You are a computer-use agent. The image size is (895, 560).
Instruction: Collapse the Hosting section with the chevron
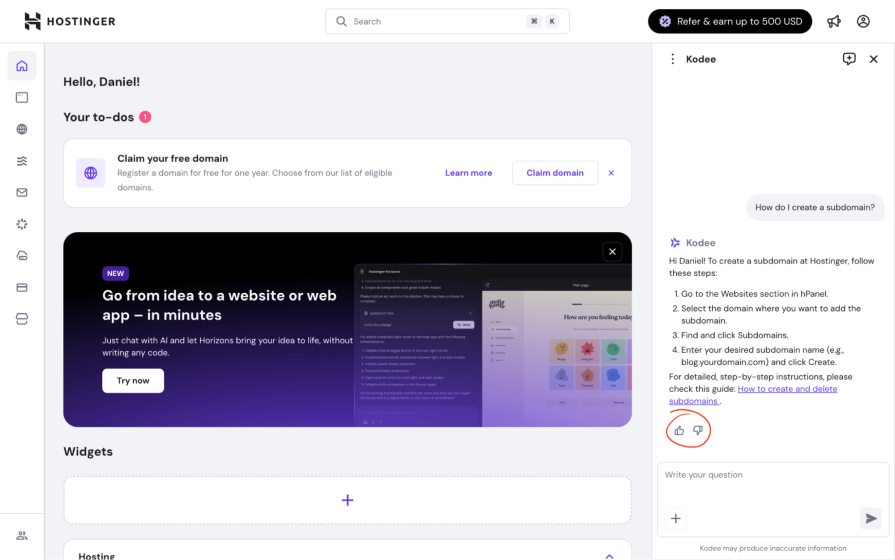[x=609, y=555]
